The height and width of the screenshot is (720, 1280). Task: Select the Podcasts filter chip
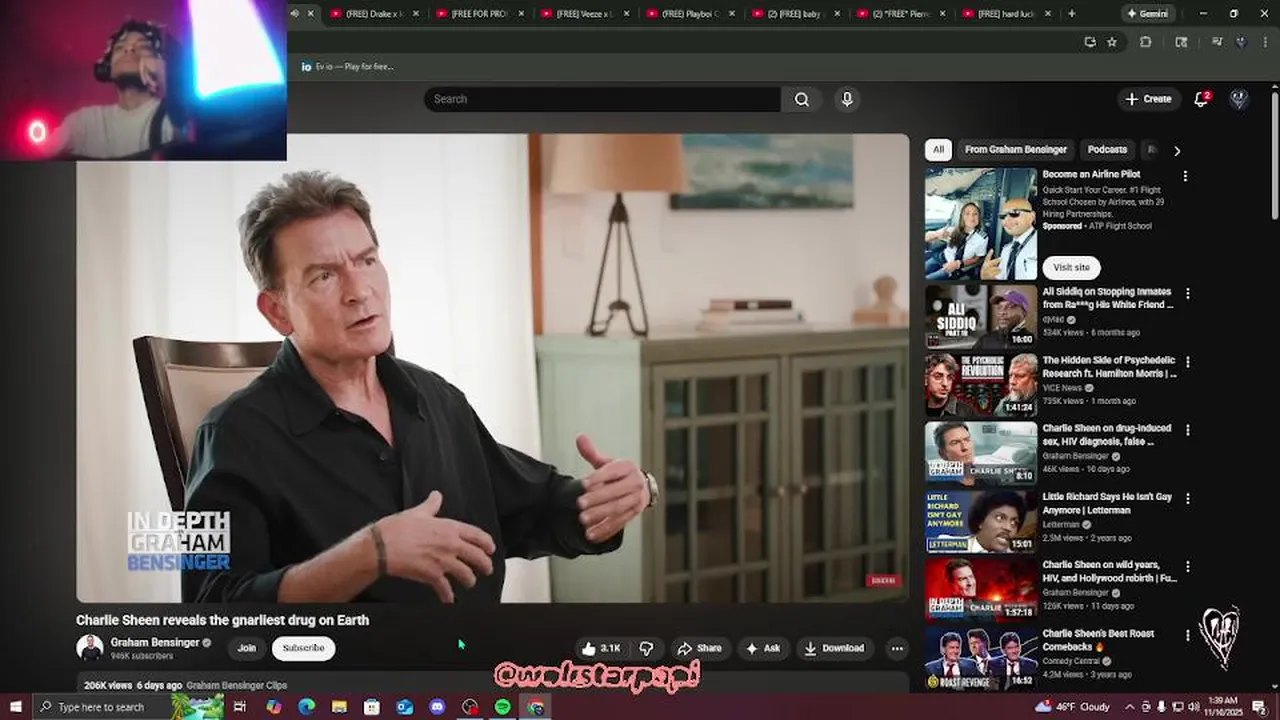tap(1107, 150)
